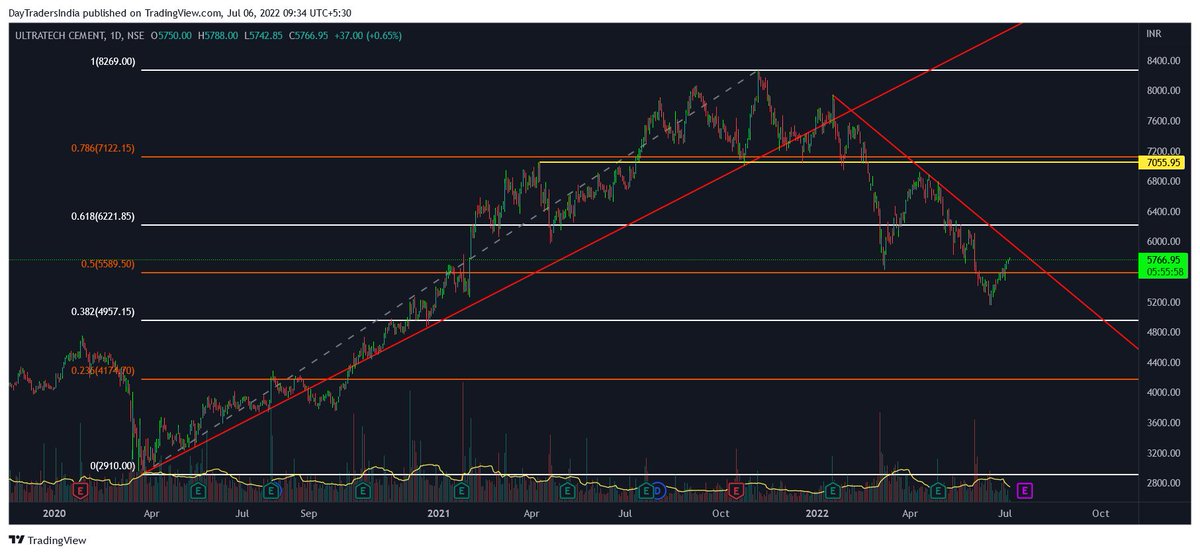Click the 3200.00 price axis label
The width and height of the screenshot is (1200, 554).
[1166, 453]
